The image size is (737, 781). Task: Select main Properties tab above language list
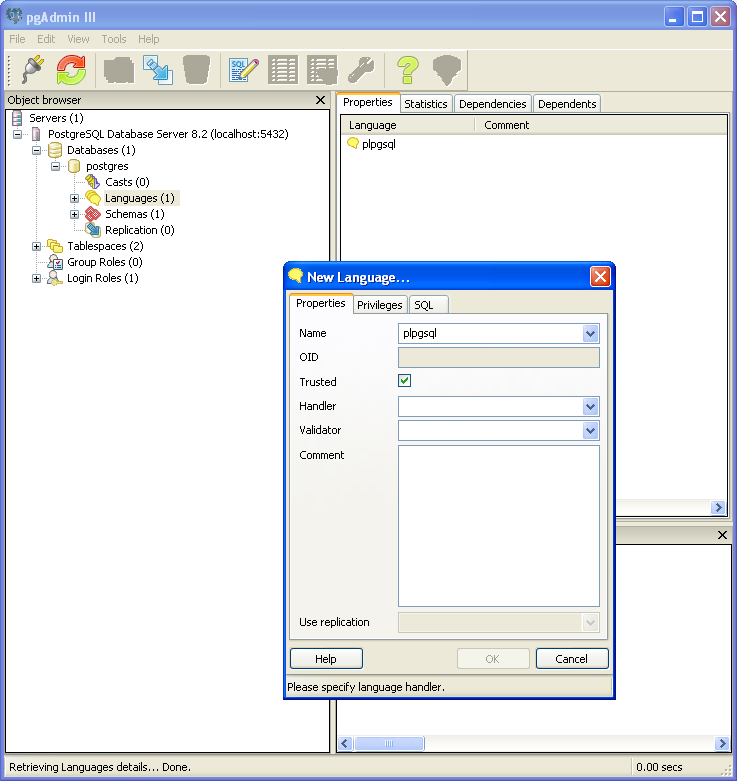point(368,102)
